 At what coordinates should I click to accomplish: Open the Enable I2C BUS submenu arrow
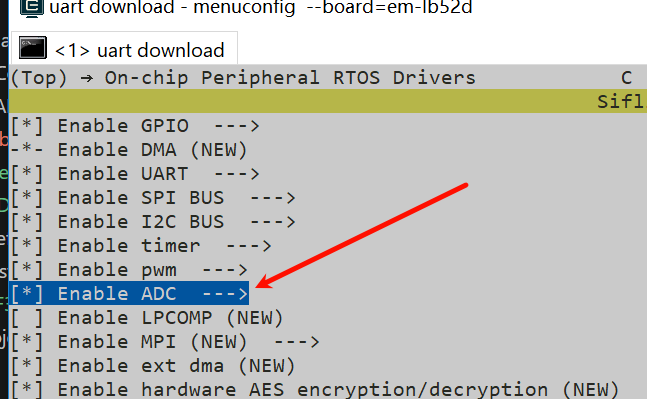[273, 222]
